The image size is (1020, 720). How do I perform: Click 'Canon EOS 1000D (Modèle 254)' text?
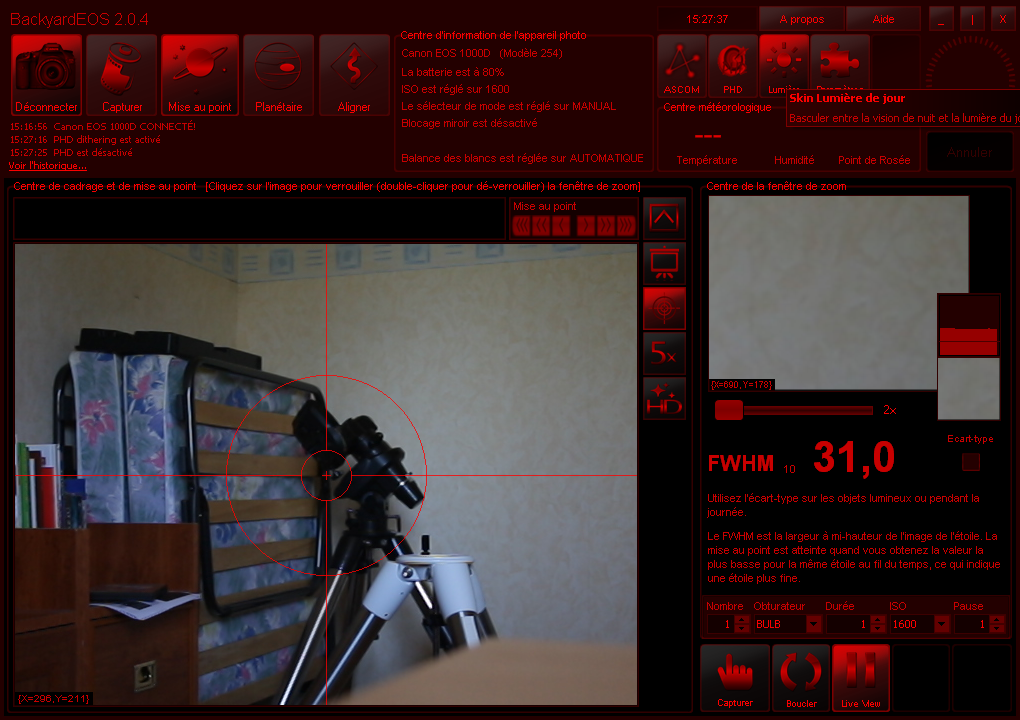pyautogui.click(x=481, y=53)
